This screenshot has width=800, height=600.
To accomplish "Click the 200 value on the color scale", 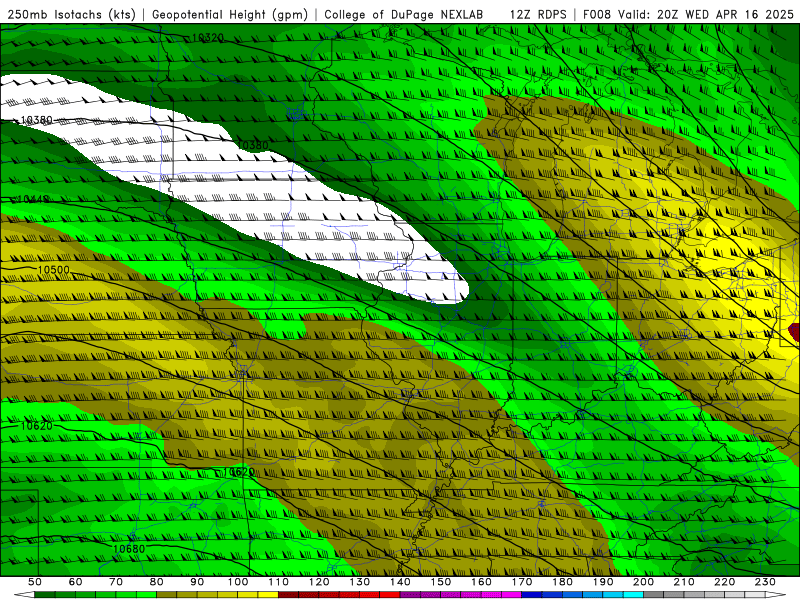I will click(x=643, y=582).
